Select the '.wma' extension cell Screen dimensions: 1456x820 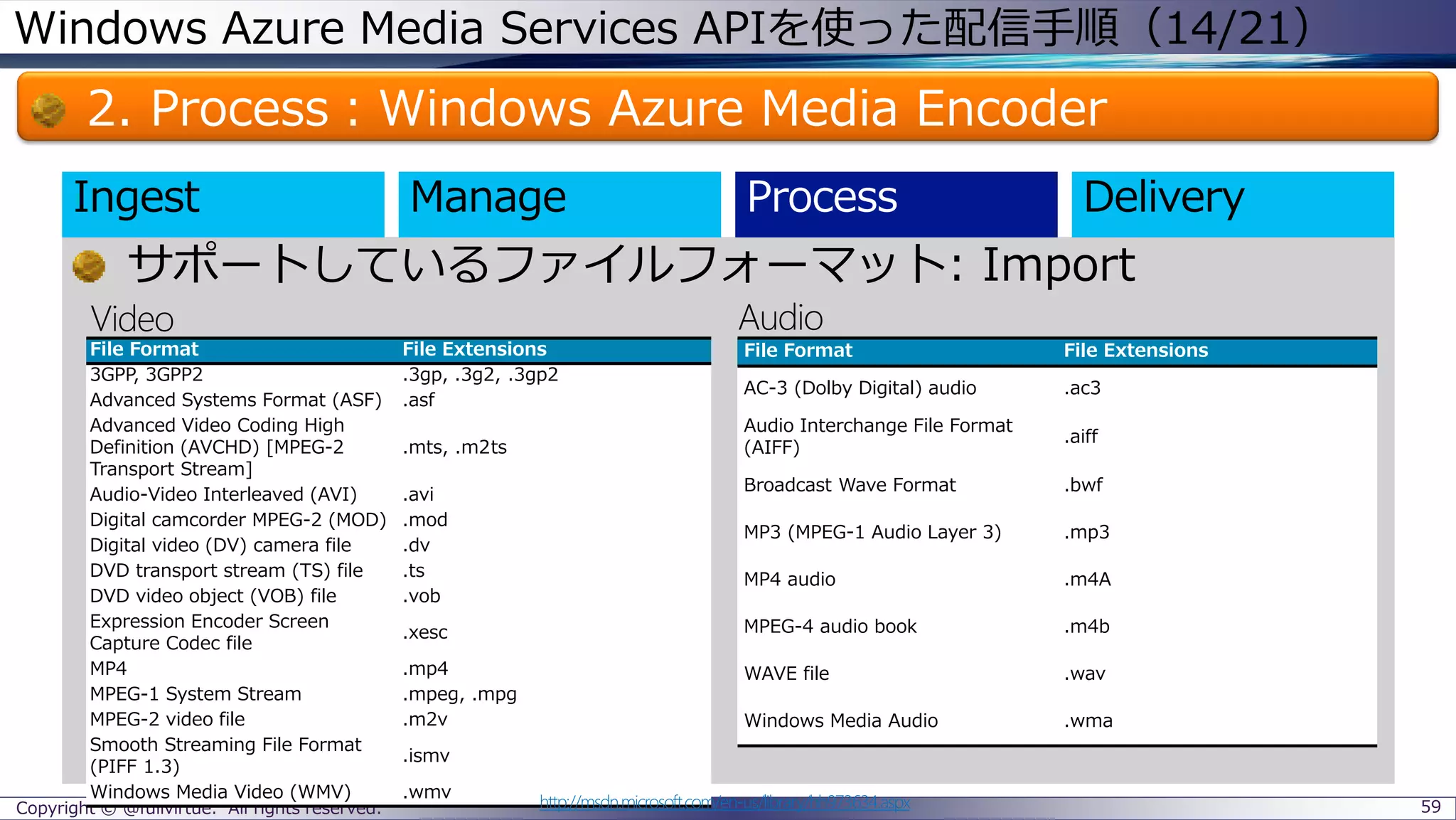[x=1088, y=721]
